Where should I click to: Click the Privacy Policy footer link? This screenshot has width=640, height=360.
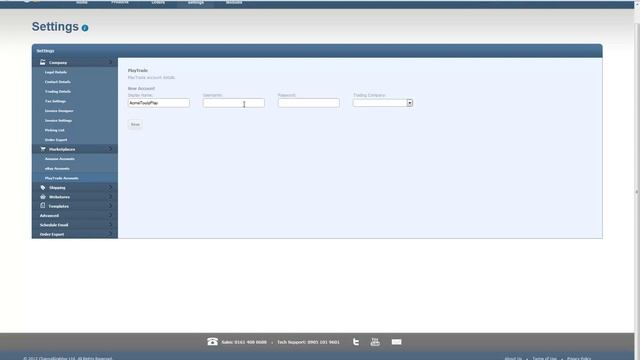[579, 358]
